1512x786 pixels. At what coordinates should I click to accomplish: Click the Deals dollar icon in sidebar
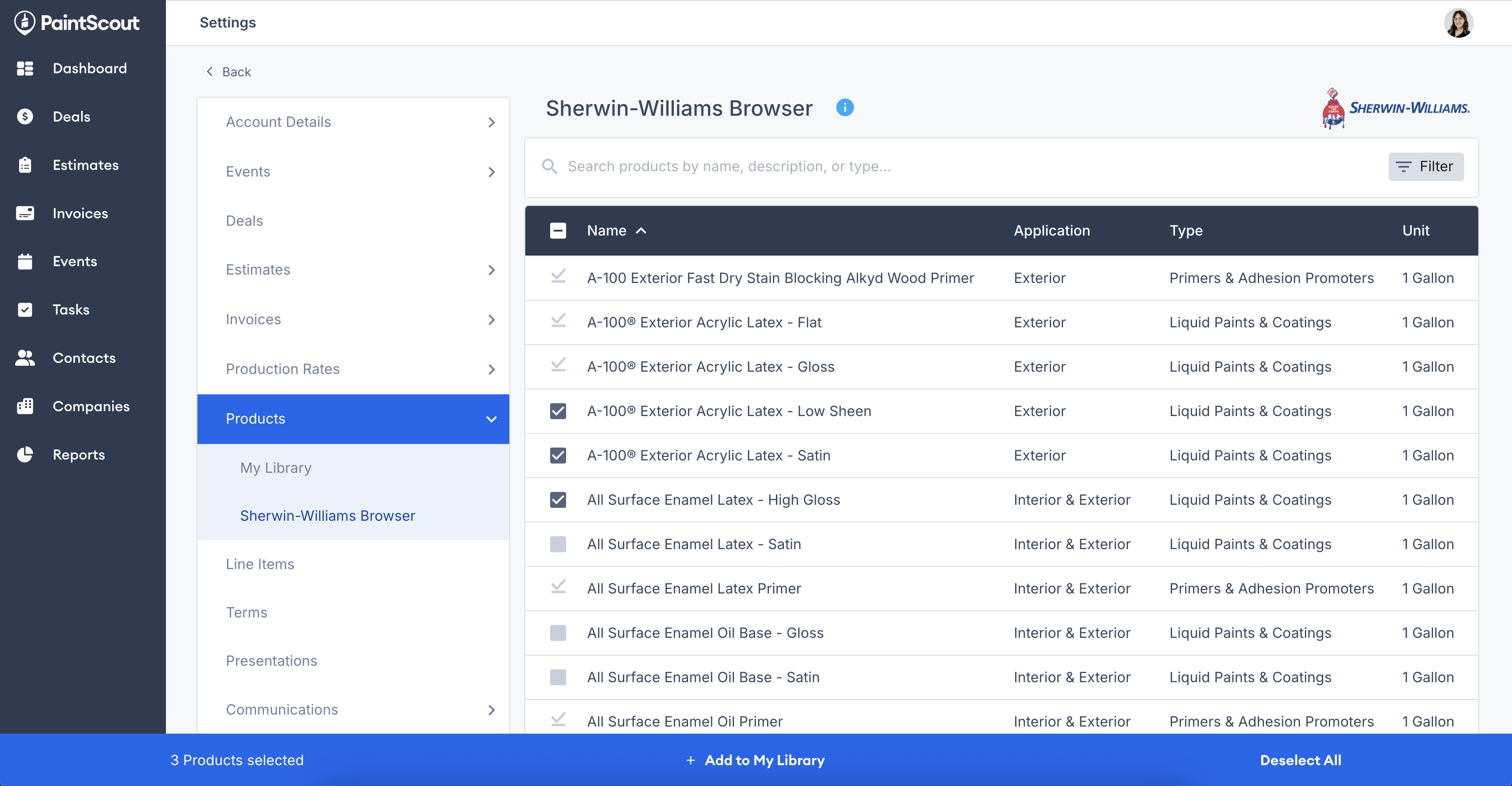(x=25, y=117)
